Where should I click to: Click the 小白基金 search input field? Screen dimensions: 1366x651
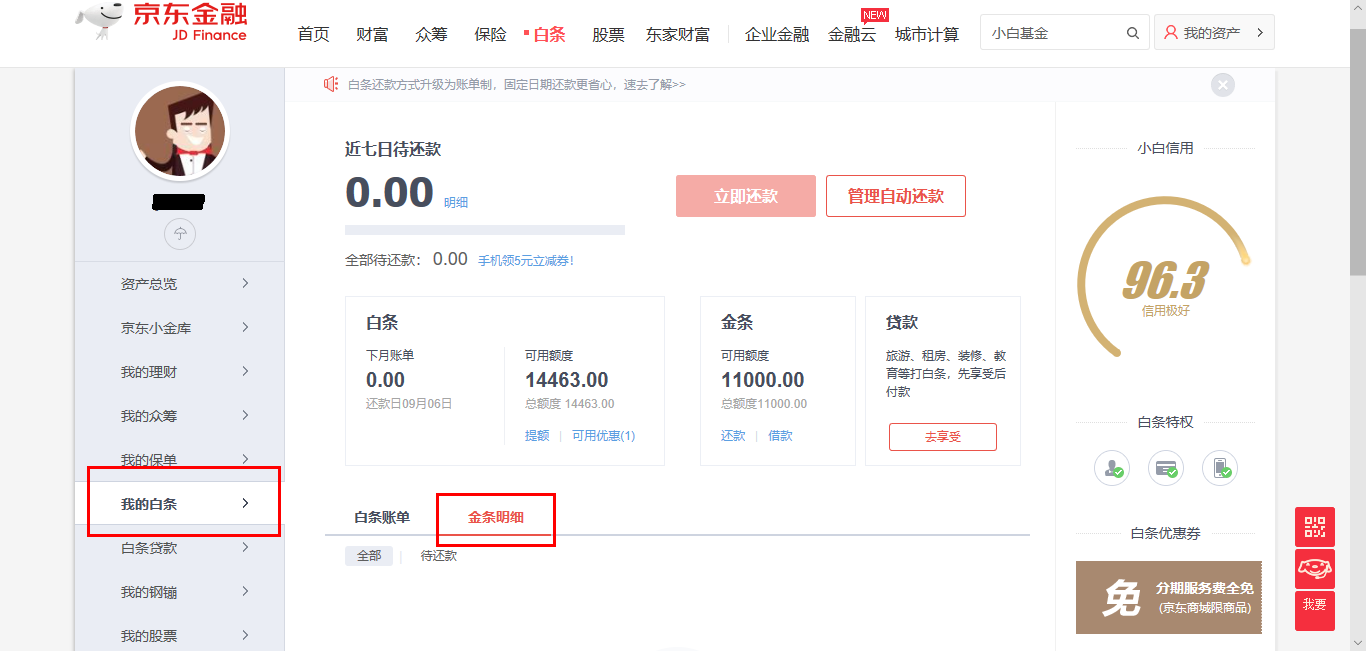(x=1050, y=33)
